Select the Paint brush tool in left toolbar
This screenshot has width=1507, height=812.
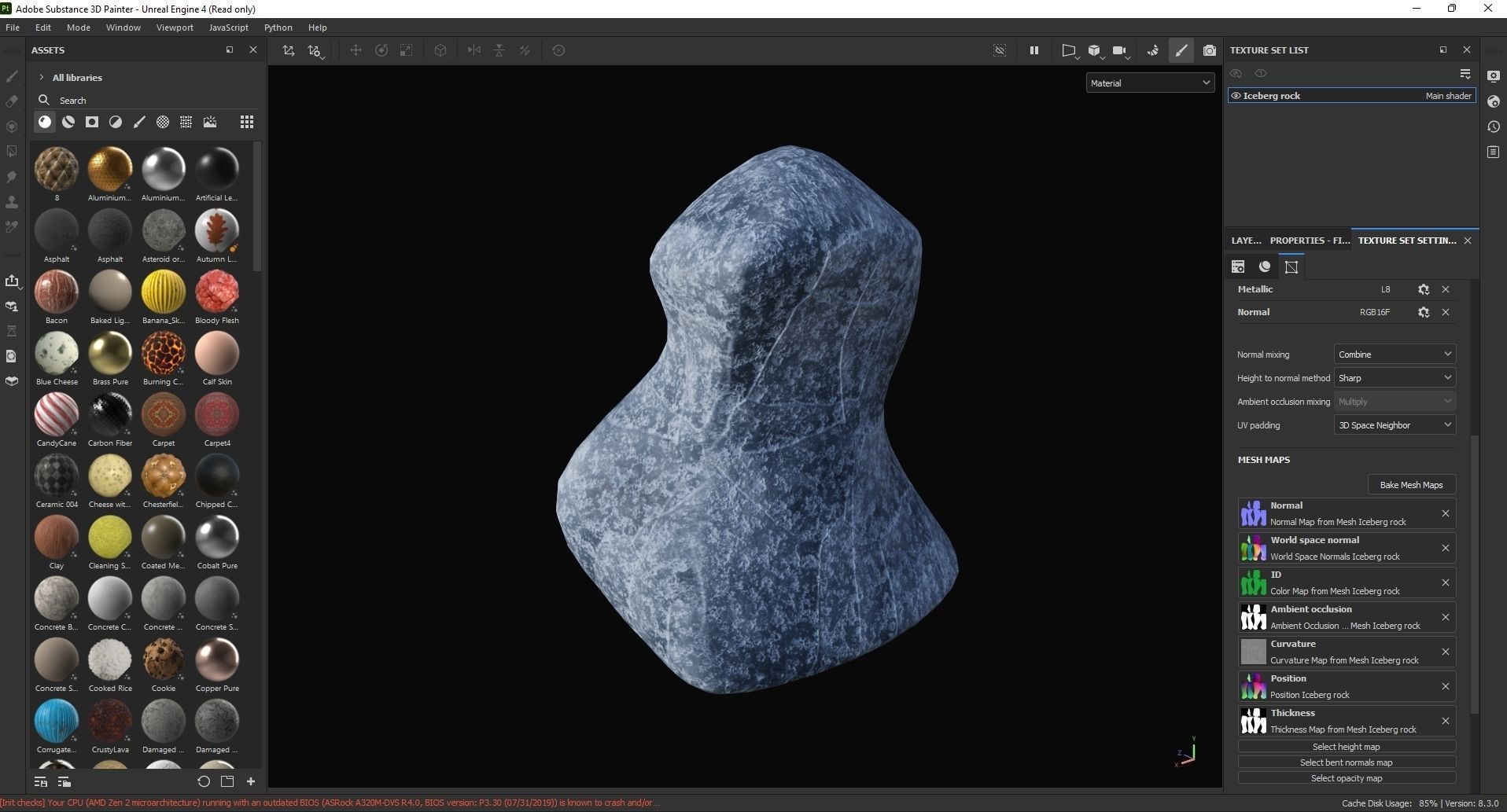click(x=12, y=76)
